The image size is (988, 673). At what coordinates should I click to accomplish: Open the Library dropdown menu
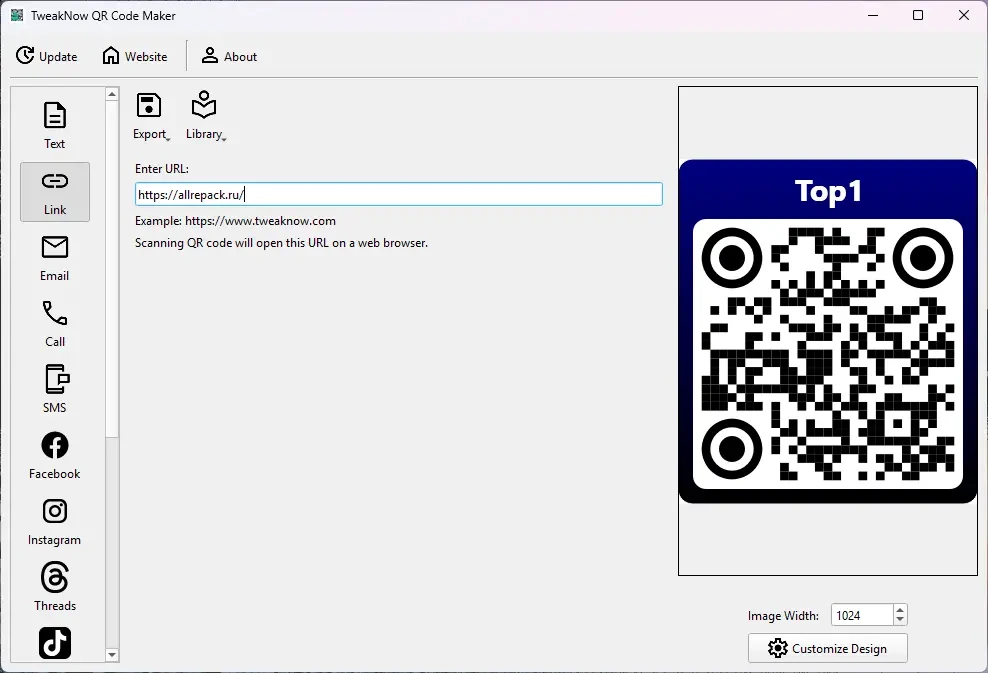[x=205, y=117]
